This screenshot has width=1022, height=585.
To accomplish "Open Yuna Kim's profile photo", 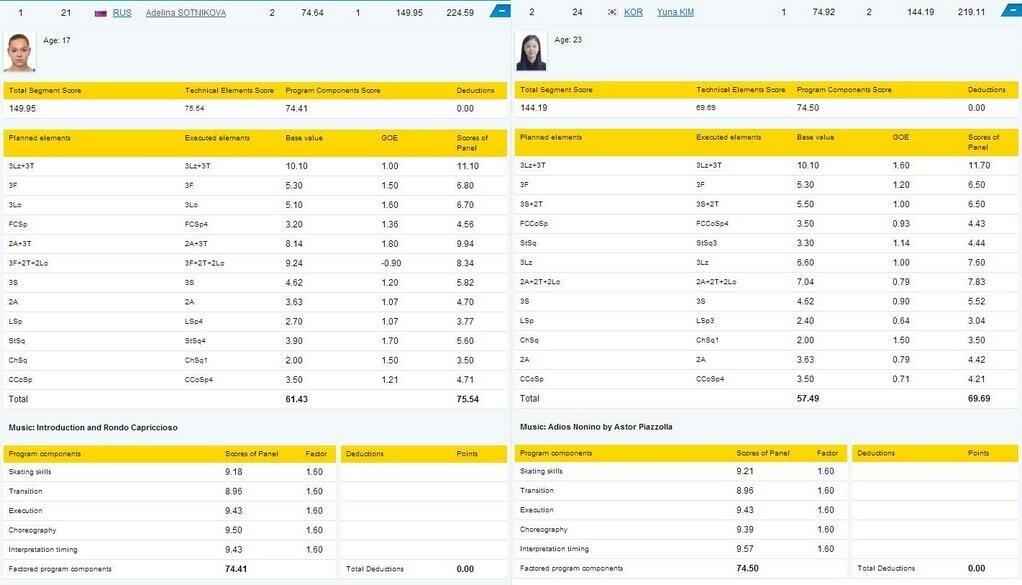I will (531, 52).
